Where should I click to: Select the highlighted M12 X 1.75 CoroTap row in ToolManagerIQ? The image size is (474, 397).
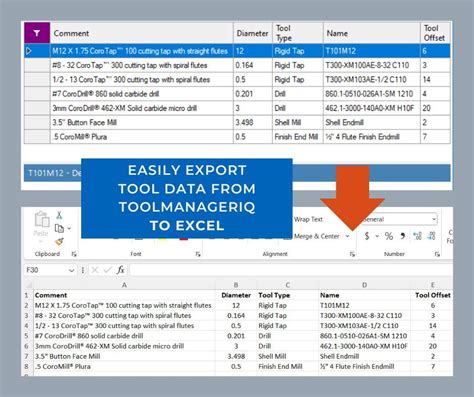[237, 51]
